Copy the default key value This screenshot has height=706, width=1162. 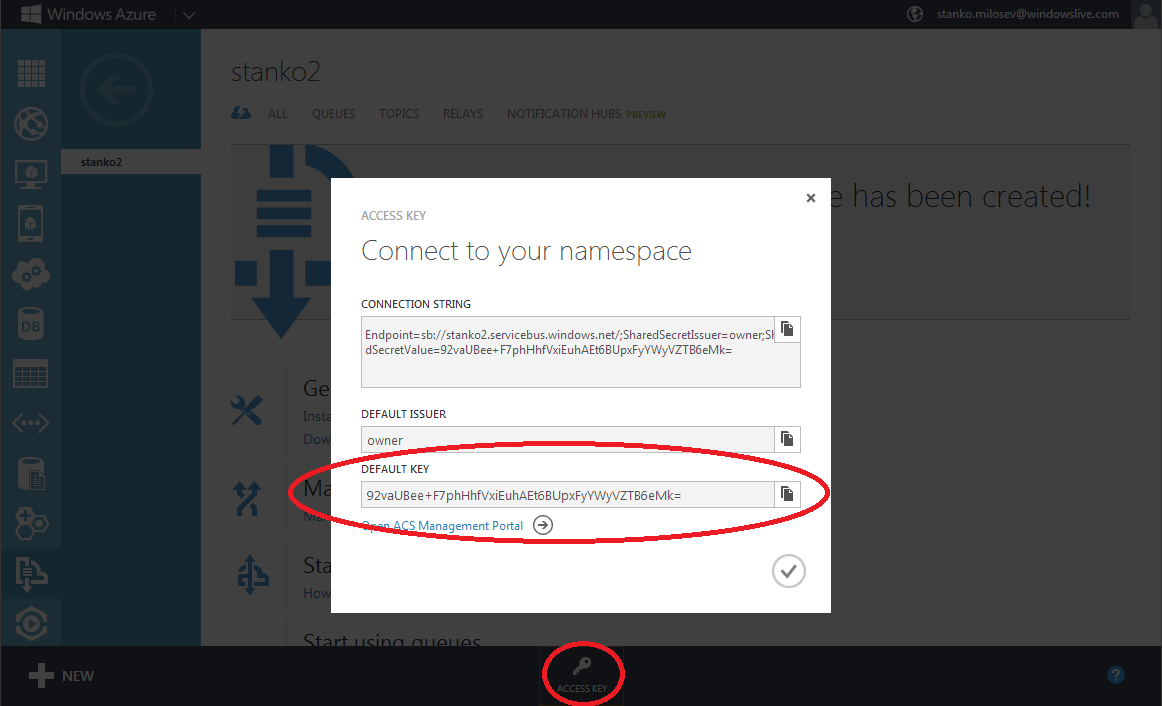(x=787, y=494)
